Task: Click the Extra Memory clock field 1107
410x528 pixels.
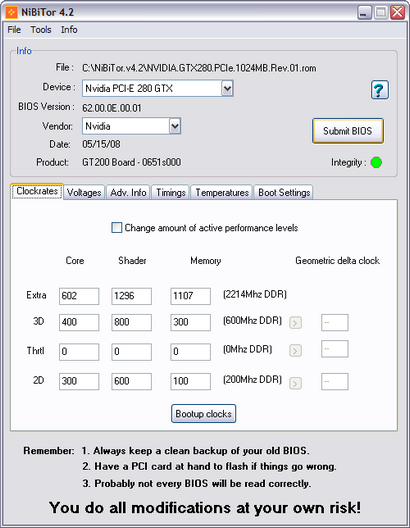Action: click(x=191, y=296)
